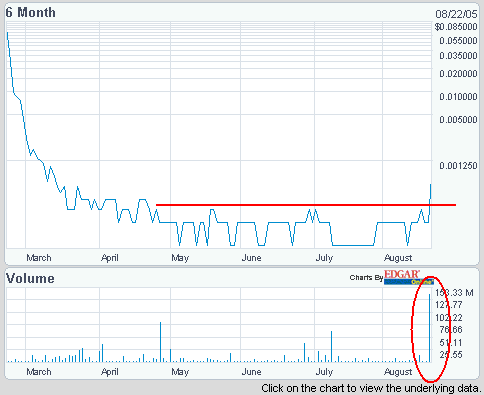Viewport: 484px width, 395px height.
Task: Click the $0.085000 price axis label
Action: tap(456, 27)
